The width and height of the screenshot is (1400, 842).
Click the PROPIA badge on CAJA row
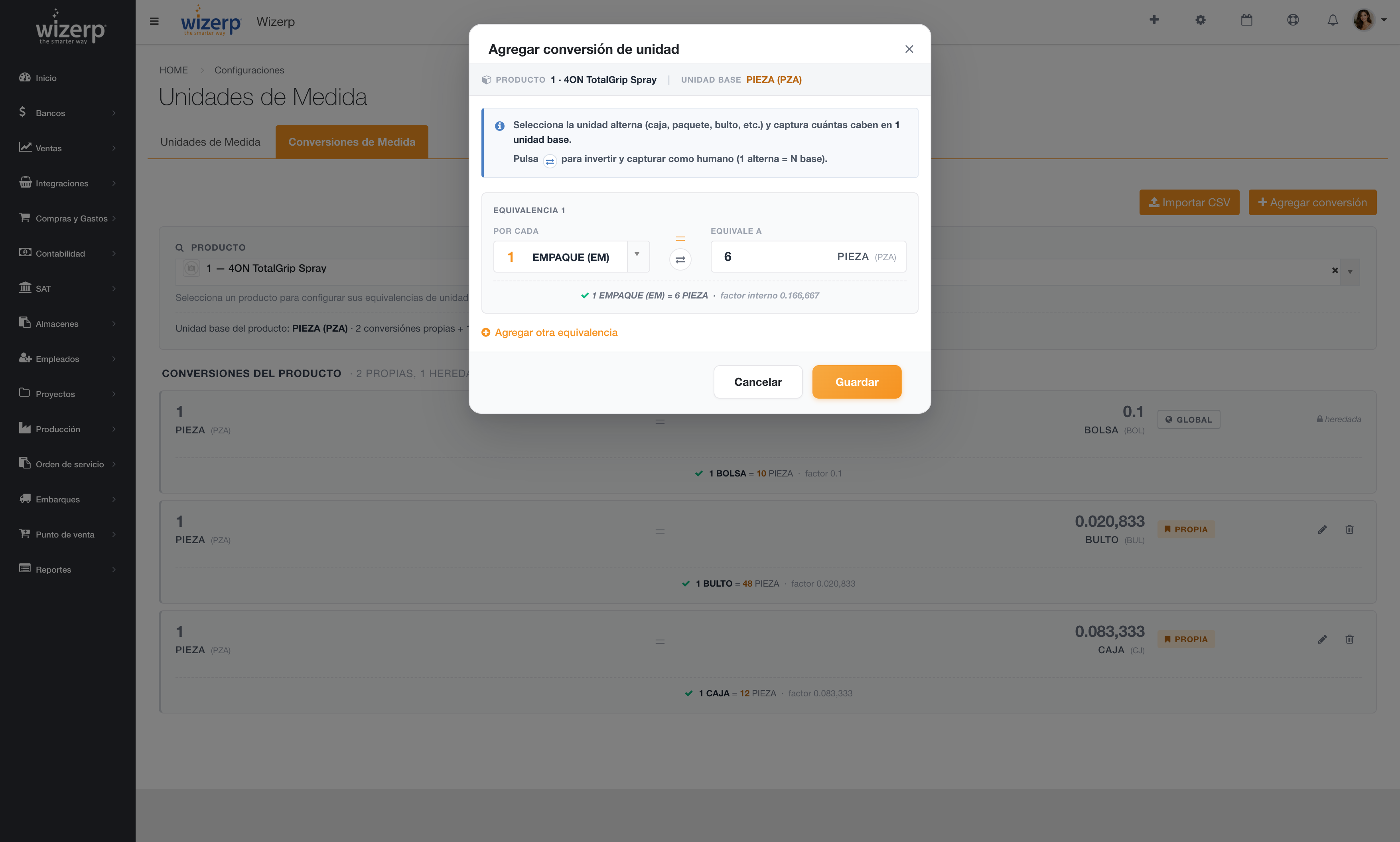click(x=1186, y=639)
